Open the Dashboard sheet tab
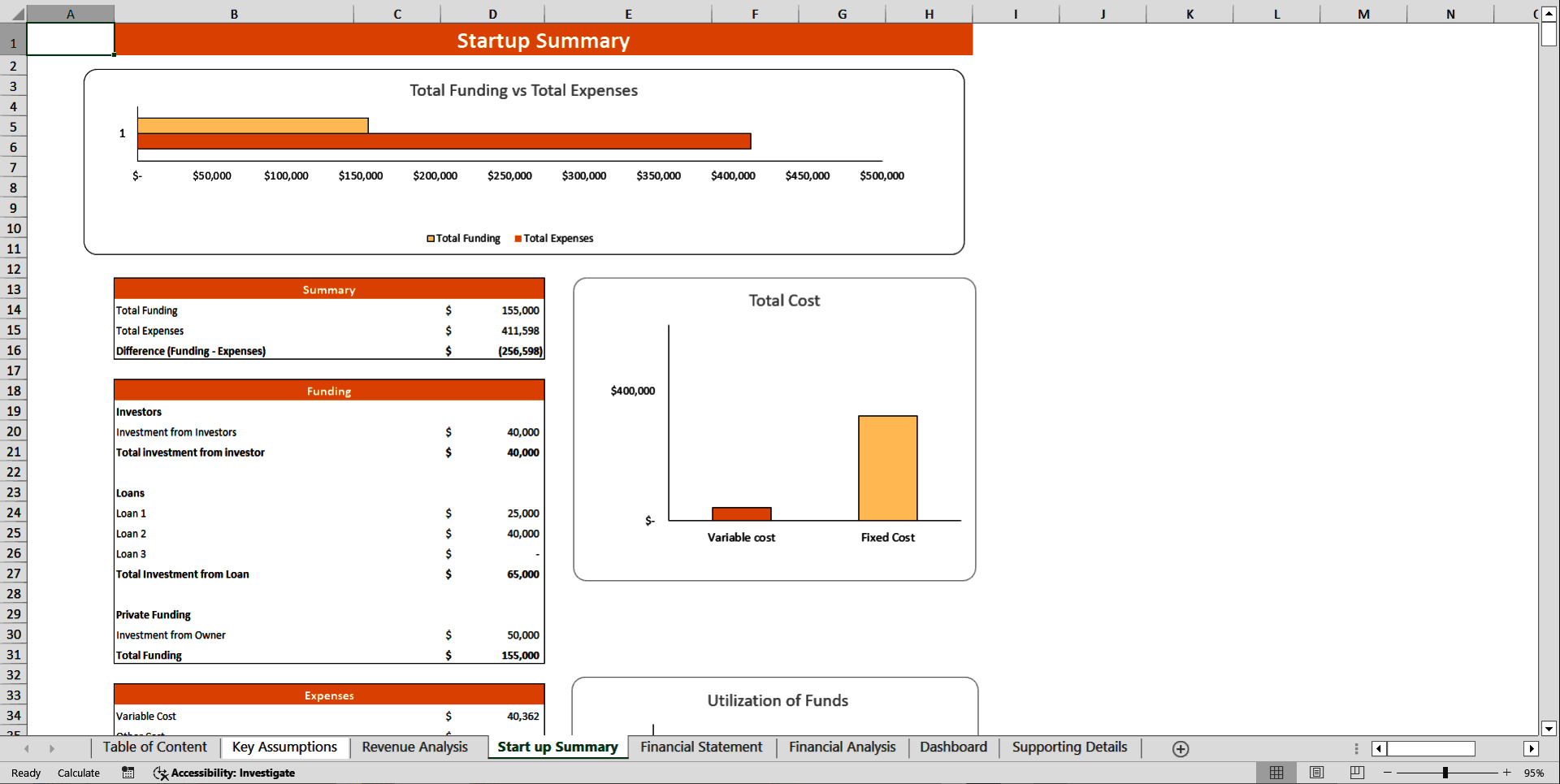1560x784 pixels. [x=952, y=747]
